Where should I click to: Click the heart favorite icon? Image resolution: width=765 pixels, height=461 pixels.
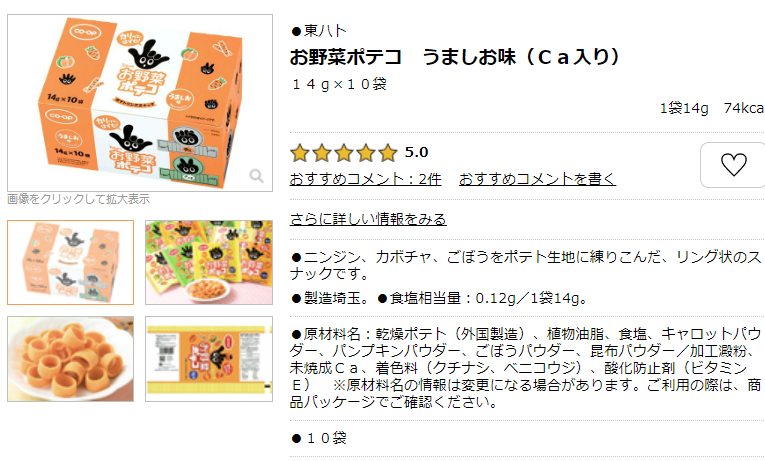(733, 165)
